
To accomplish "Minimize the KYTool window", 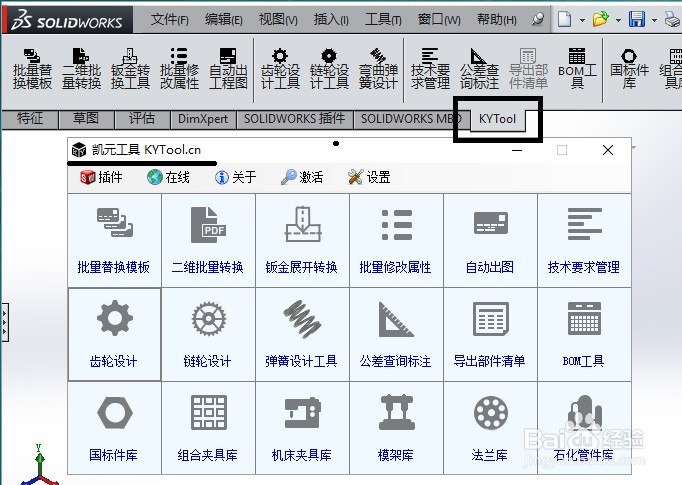I will tap(517, 150).
